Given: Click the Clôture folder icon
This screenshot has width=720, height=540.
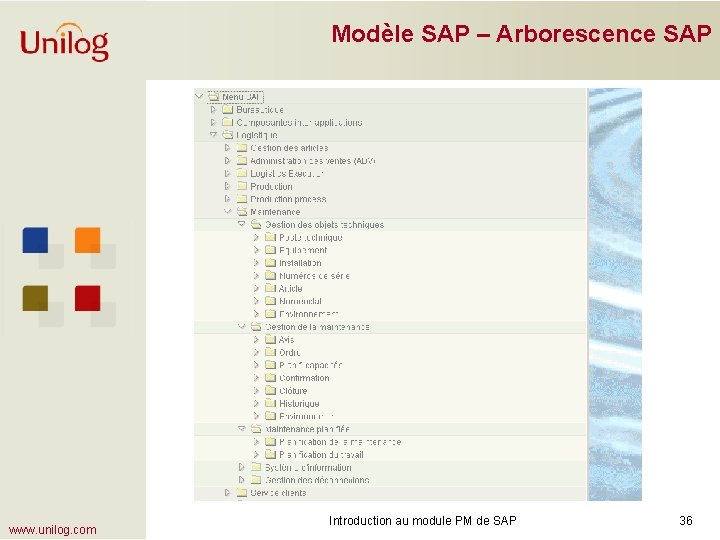Looking at the screenshot, I should [x=271, y=391].
